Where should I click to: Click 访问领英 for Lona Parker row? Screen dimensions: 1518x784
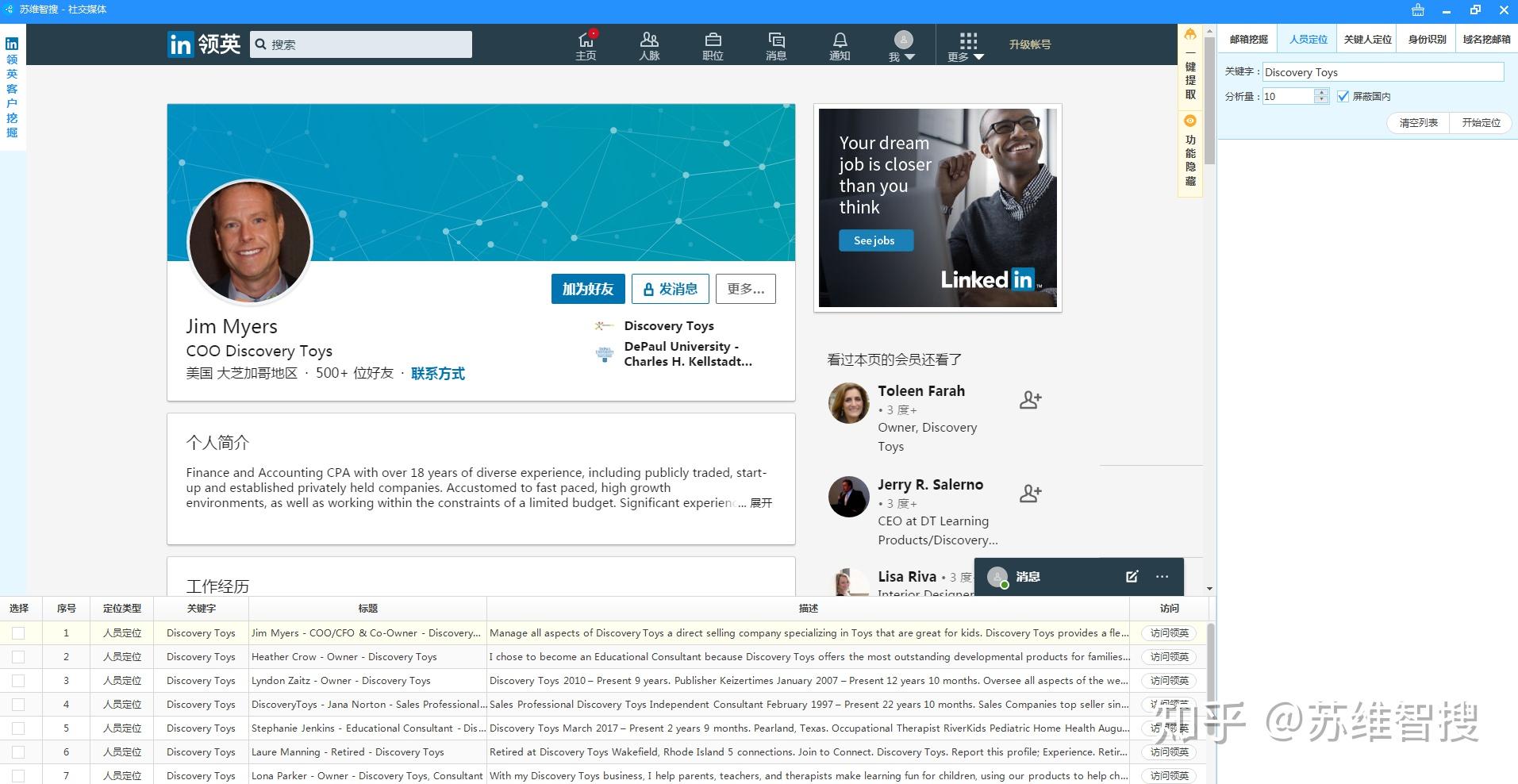coord(1169,776)
